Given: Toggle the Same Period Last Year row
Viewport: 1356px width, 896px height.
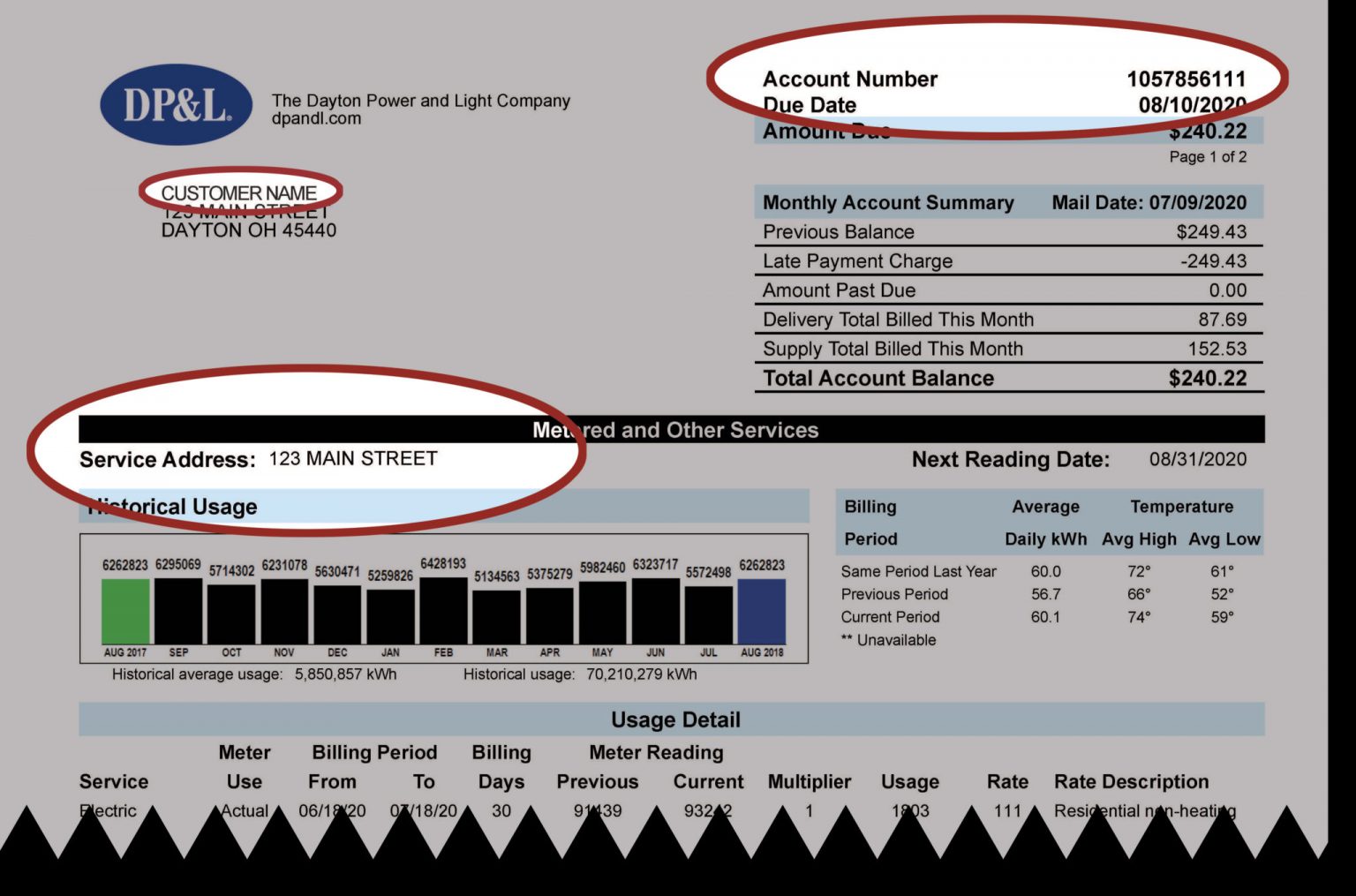Looking at the screenshot, I should click(x=918, y=572).
